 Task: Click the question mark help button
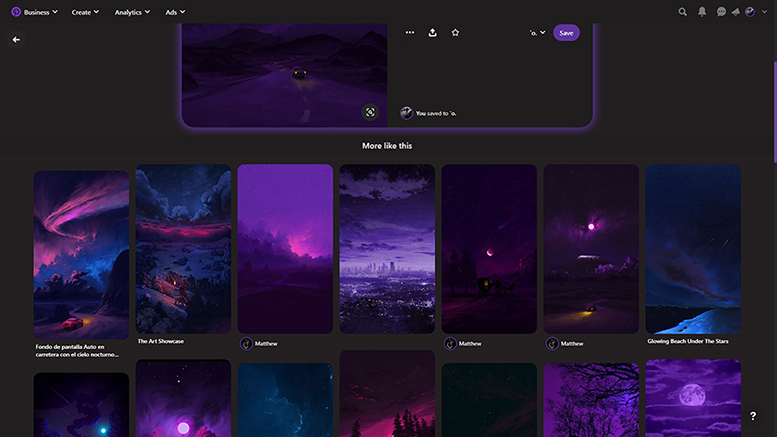click(x=753, y=415)
